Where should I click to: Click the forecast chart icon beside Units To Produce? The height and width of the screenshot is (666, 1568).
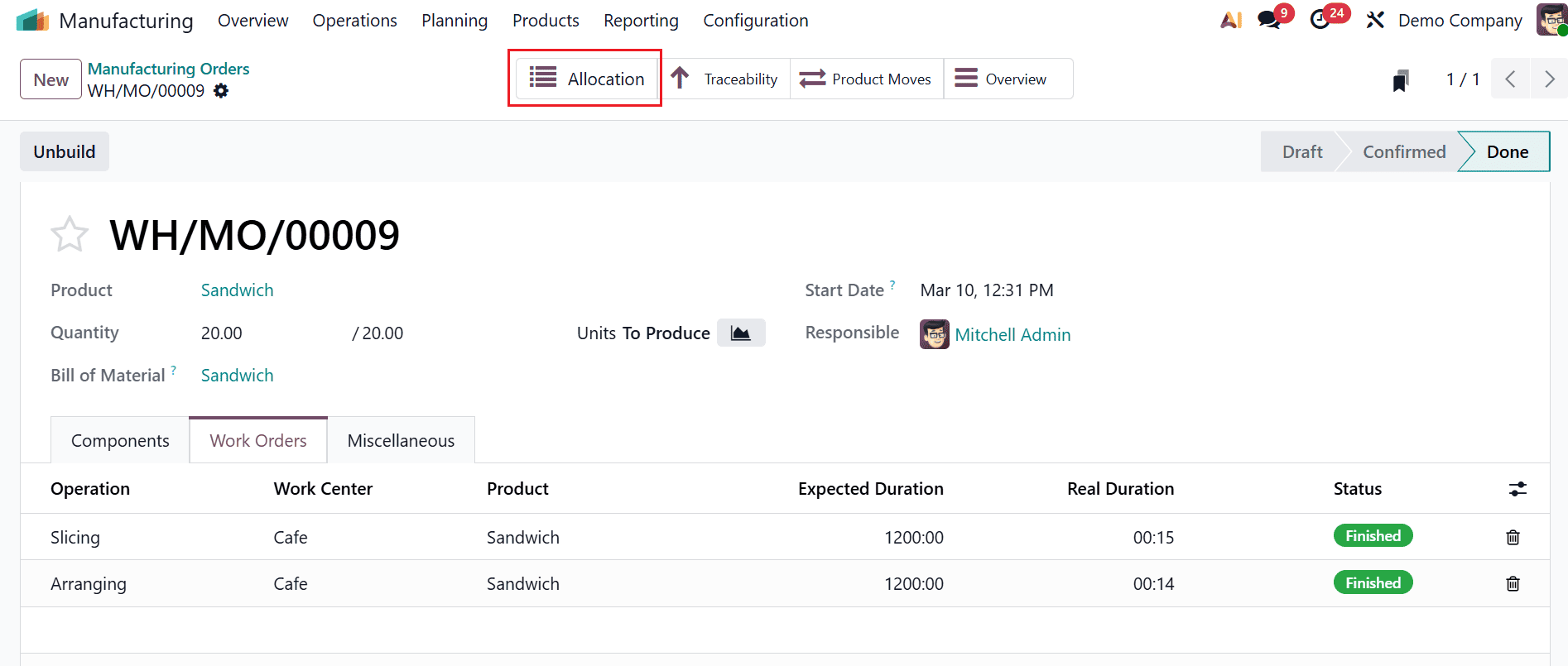(x=740, y=333)
